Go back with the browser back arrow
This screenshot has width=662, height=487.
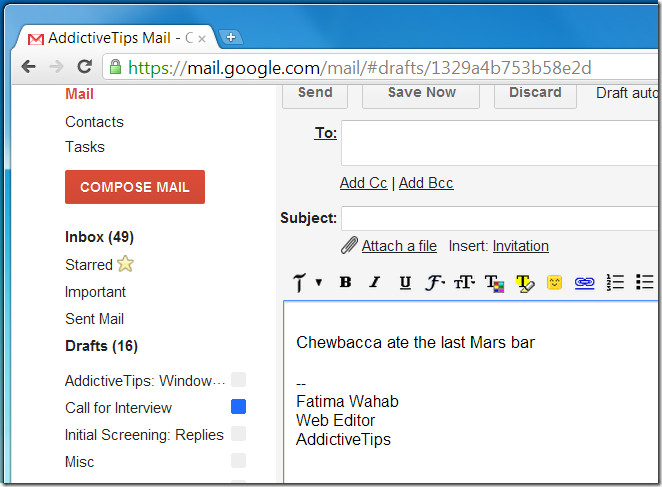[29, 66]
